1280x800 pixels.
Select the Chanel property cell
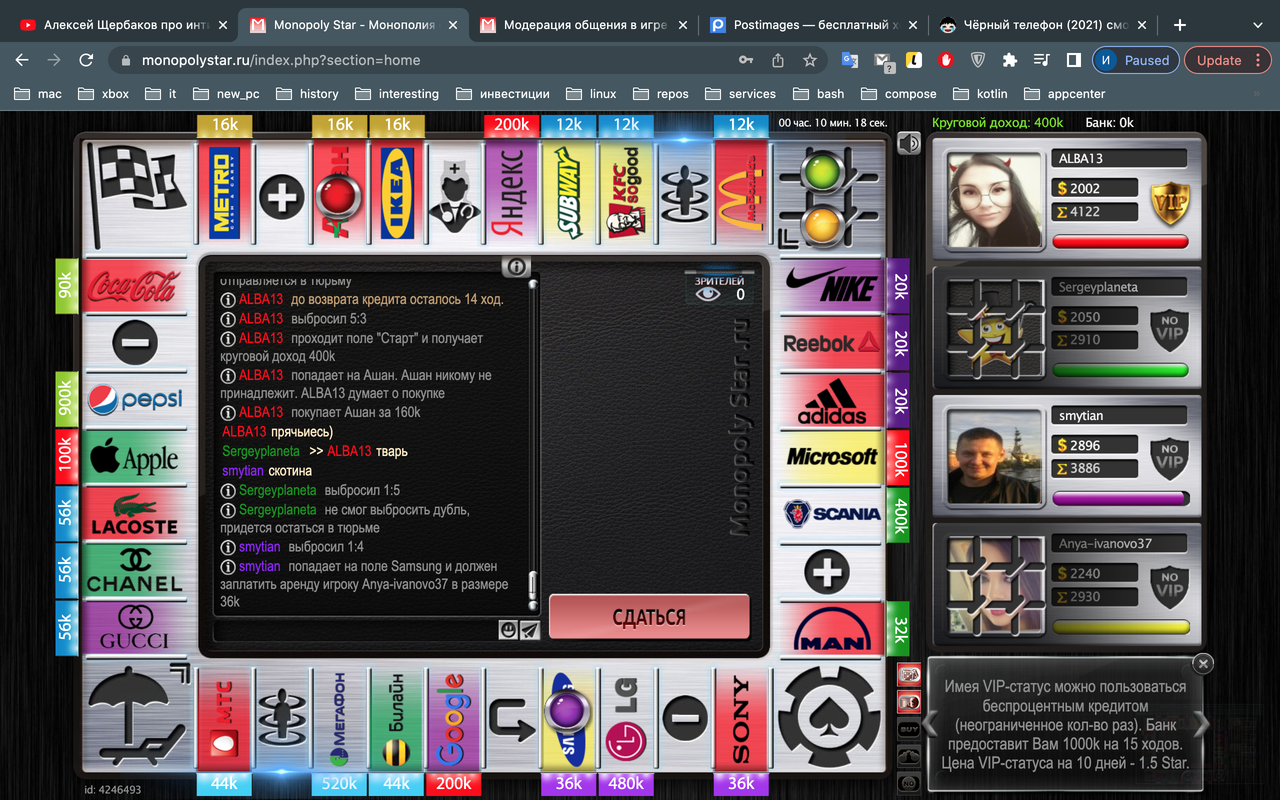tap(133, 572)
